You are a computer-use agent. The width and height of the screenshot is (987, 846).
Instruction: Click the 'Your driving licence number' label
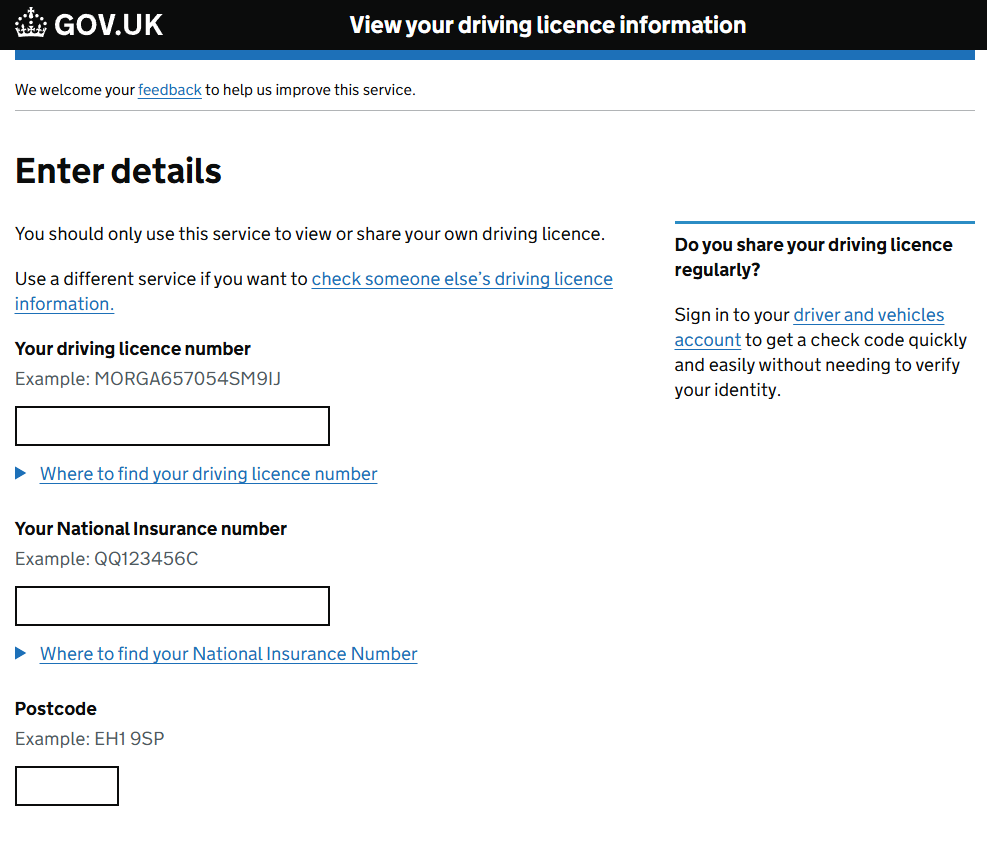(133, 349)
